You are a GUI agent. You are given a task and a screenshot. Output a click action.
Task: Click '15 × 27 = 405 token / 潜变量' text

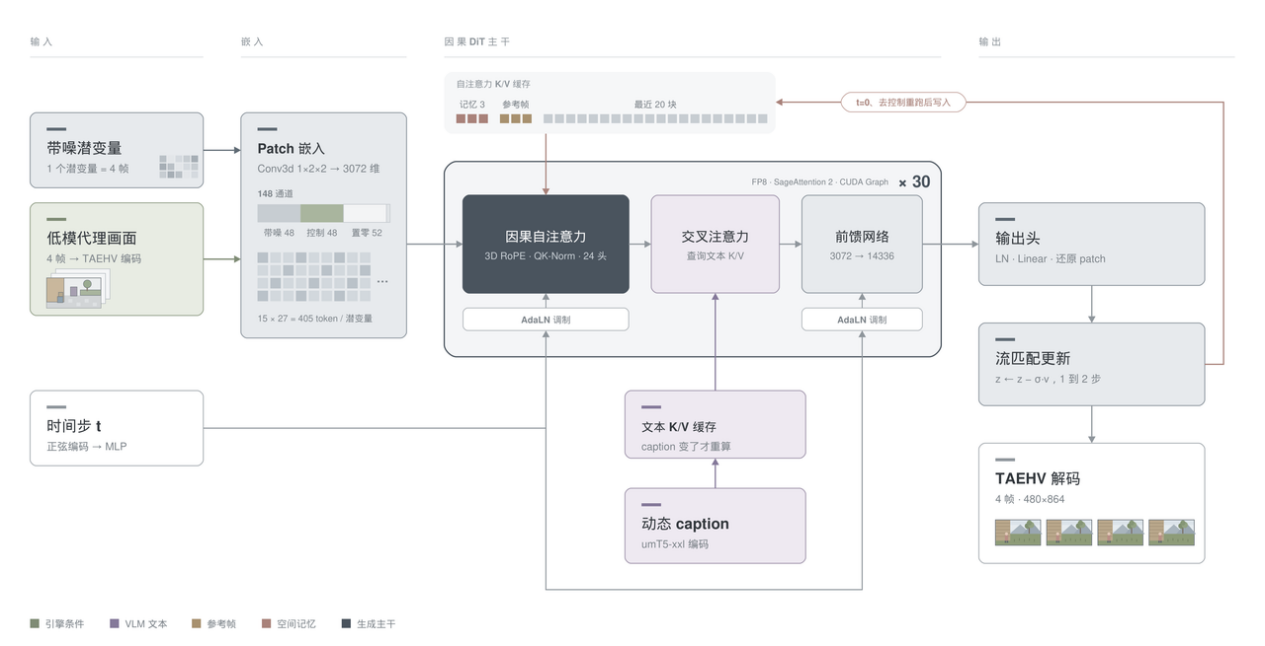coord(316,319)
